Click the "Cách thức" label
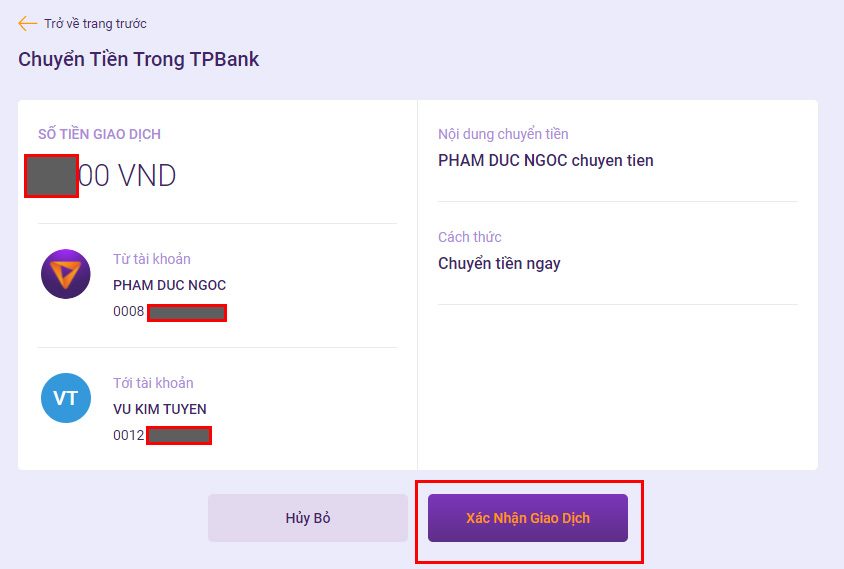Viewport: 844px width, 569px height. [x=469, y=237]
